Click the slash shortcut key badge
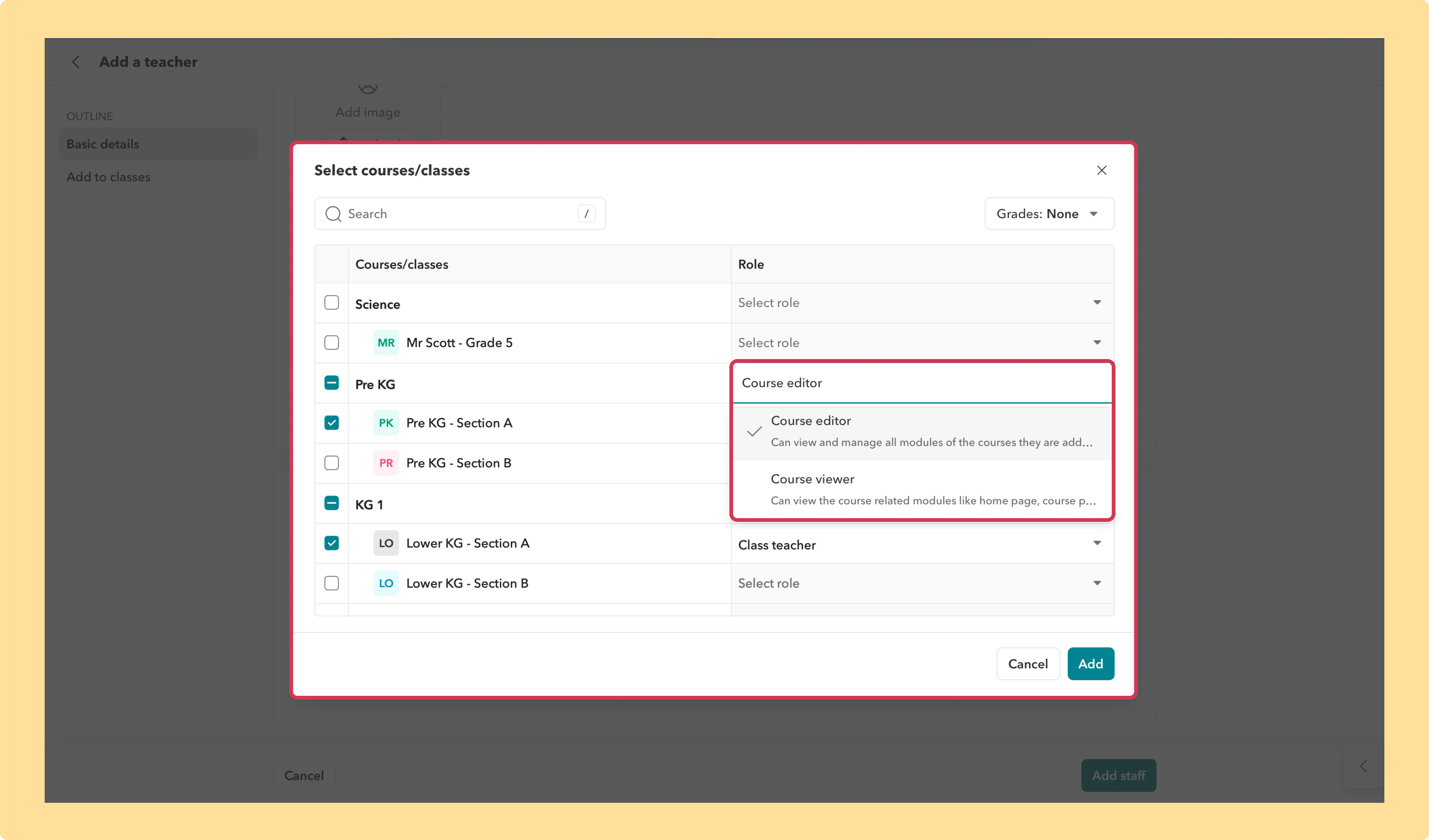Screen dimensions: 1429x840 [586, 214]
